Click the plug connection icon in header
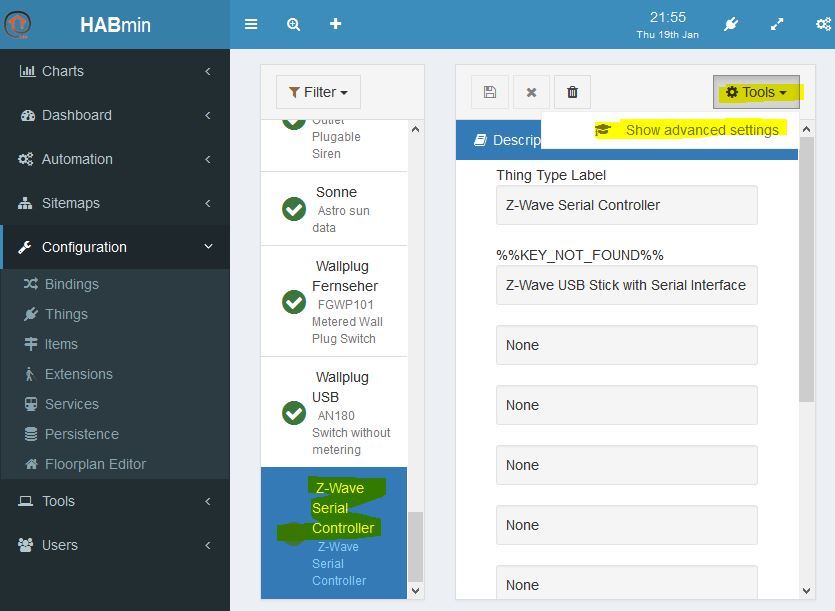Screen dimensions: 835x611 (x=731, y=25)
